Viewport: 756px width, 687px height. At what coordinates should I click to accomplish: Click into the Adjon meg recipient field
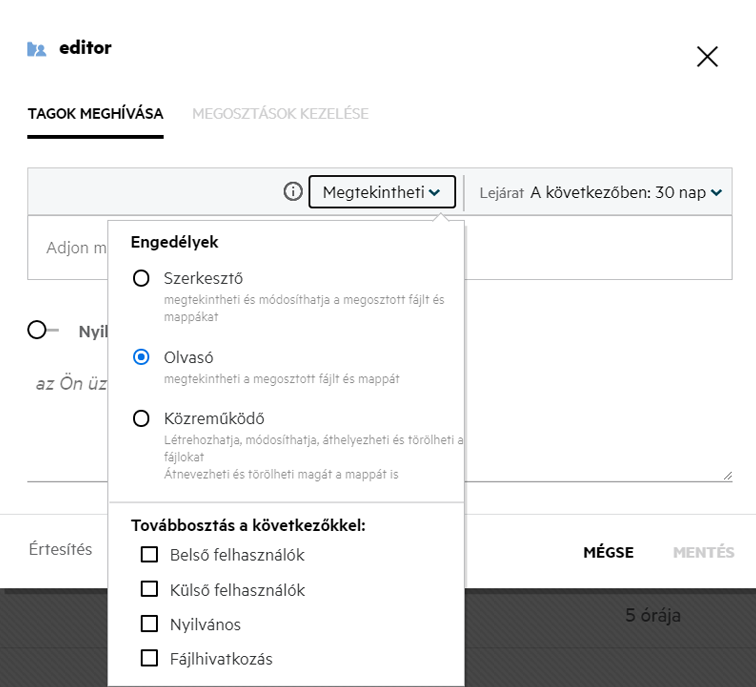point(70,247)
